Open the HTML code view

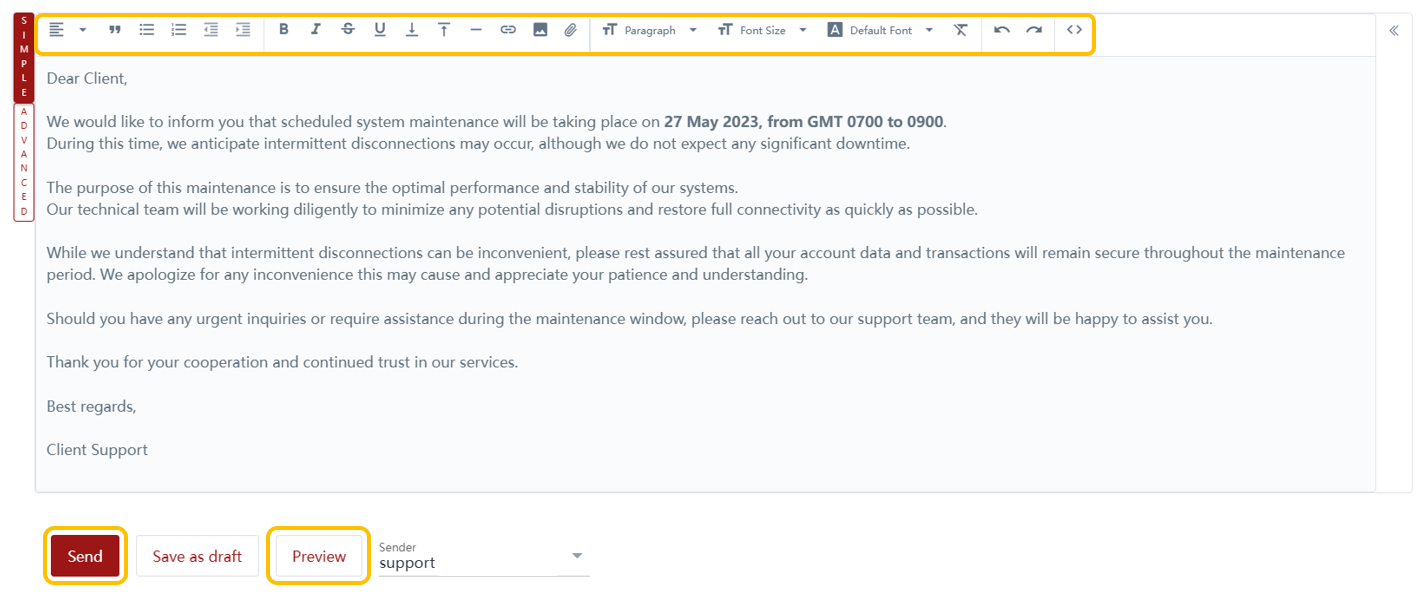[1074, 30]
